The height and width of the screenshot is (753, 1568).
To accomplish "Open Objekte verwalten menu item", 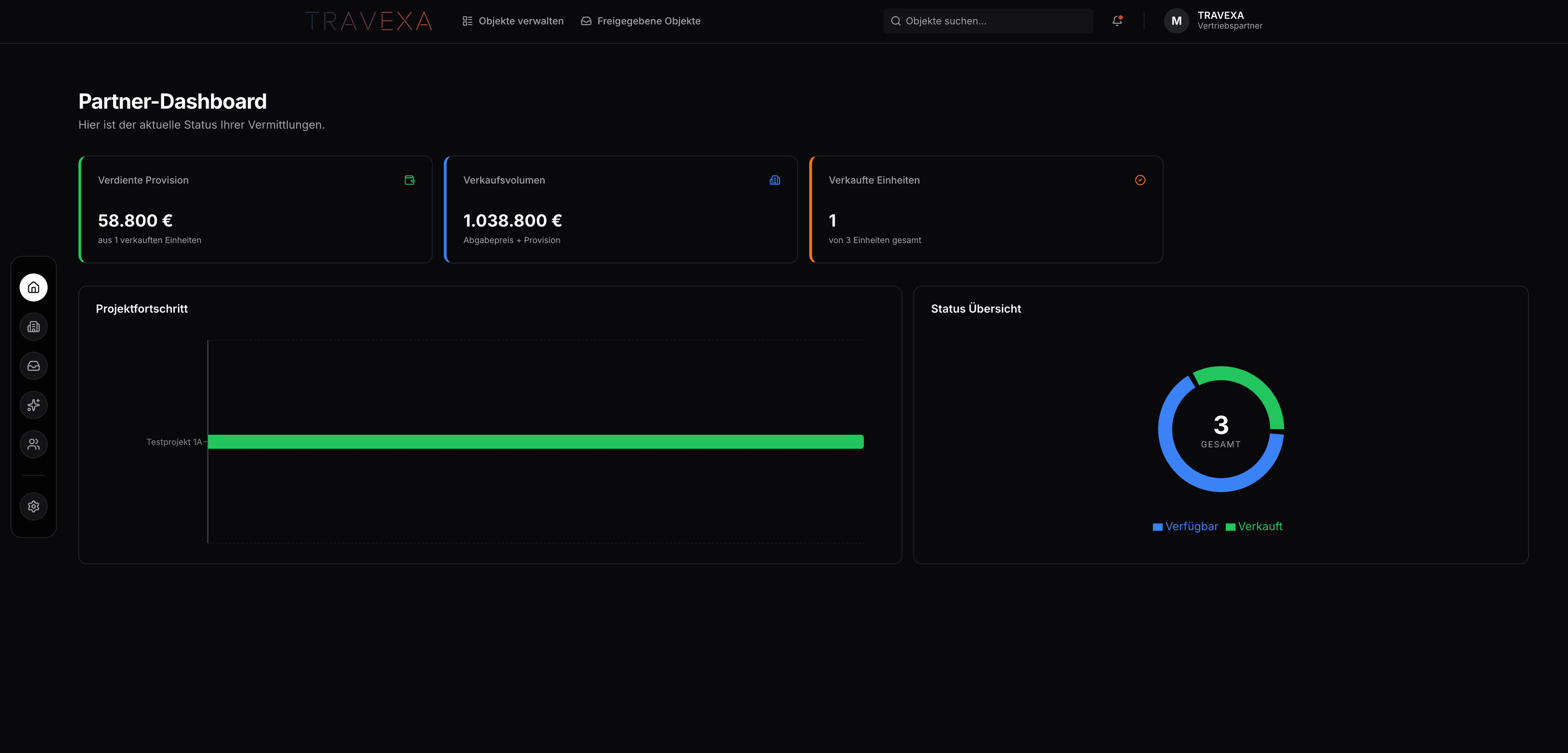I will [x=513, y=21].
